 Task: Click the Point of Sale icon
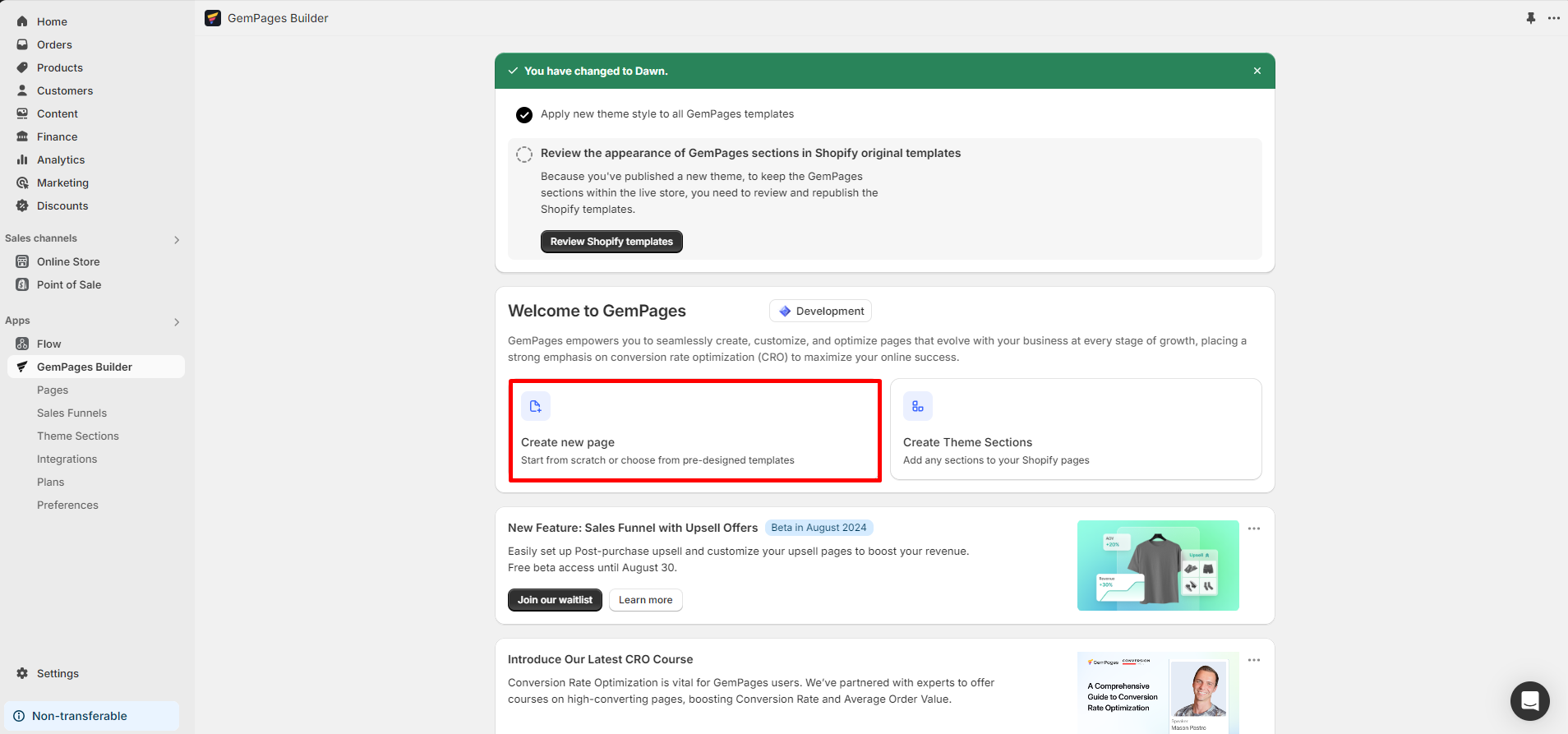22,284
